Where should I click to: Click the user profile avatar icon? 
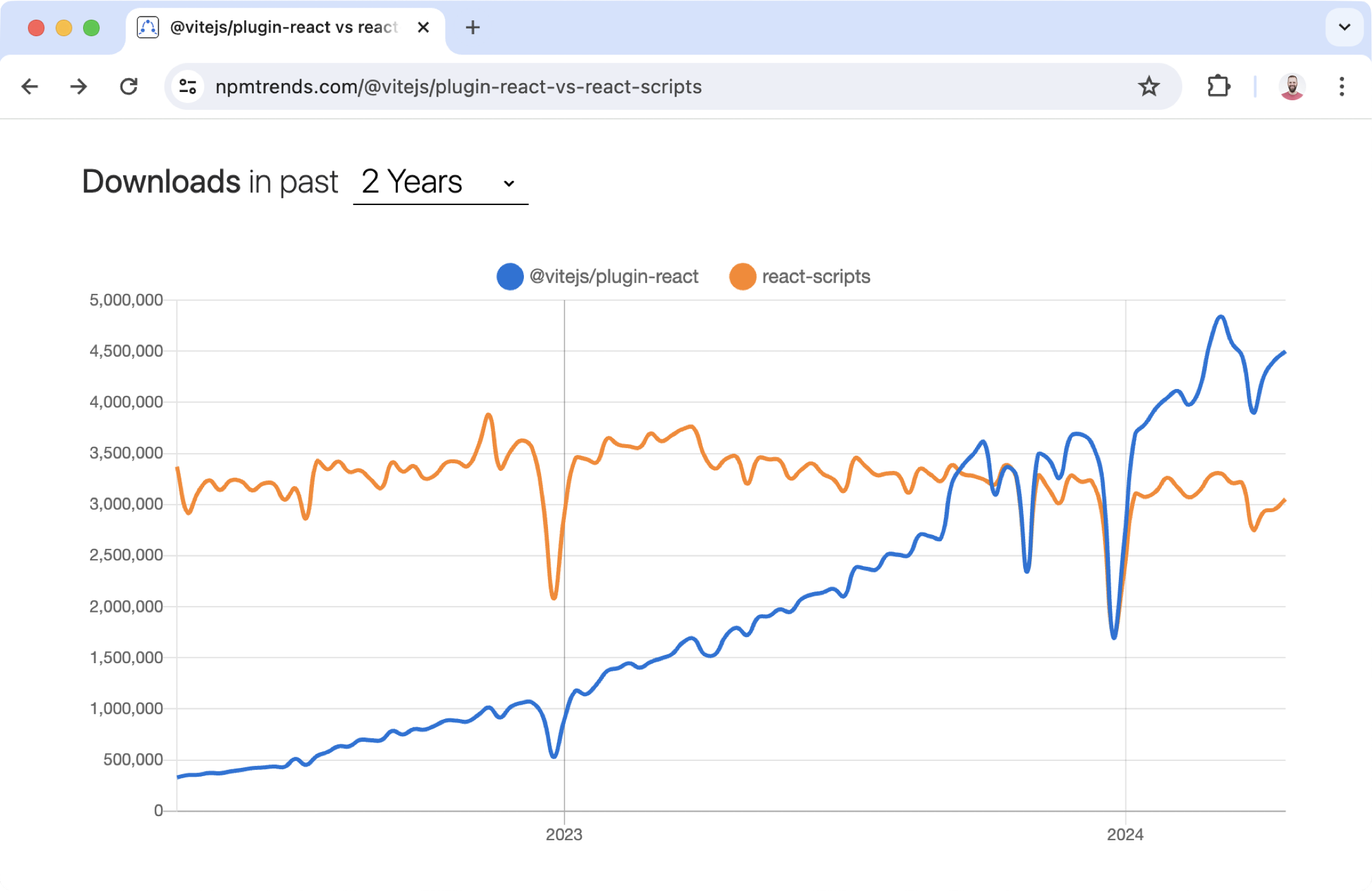pyautogui.click(x=1293, y=86)
